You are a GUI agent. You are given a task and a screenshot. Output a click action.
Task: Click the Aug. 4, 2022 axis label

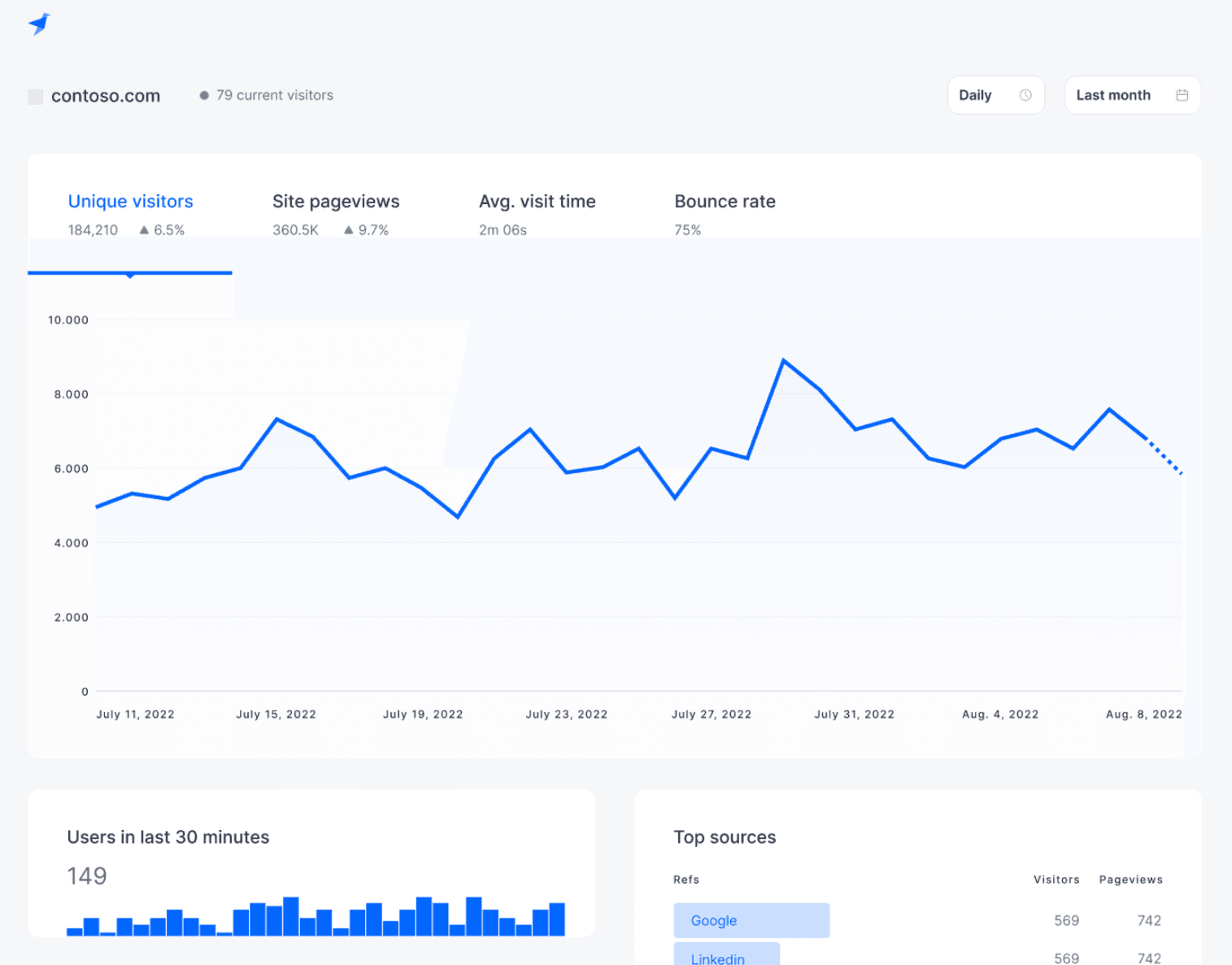1000,714
